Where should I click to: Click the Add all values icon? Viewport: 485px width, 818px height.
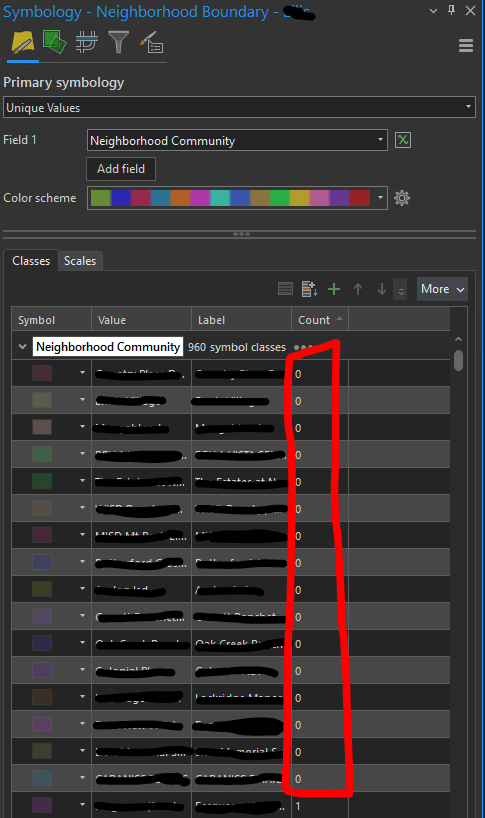[x=309, y=288]
